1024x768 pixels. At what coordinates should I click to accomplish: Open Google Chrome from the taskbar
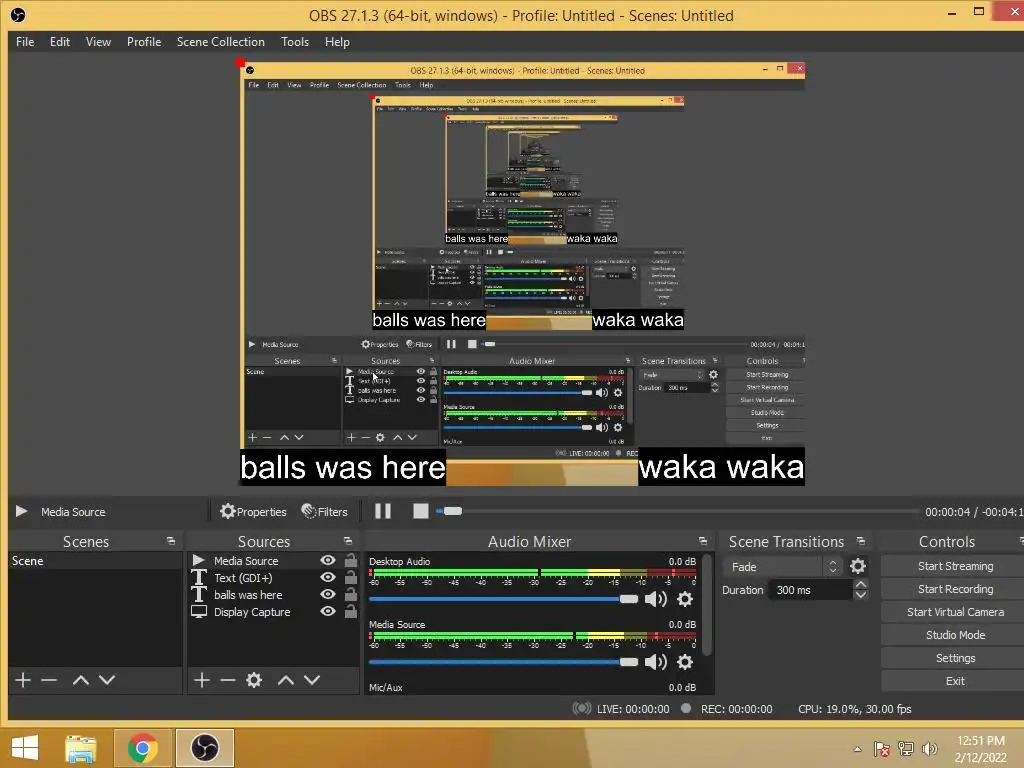142,748
